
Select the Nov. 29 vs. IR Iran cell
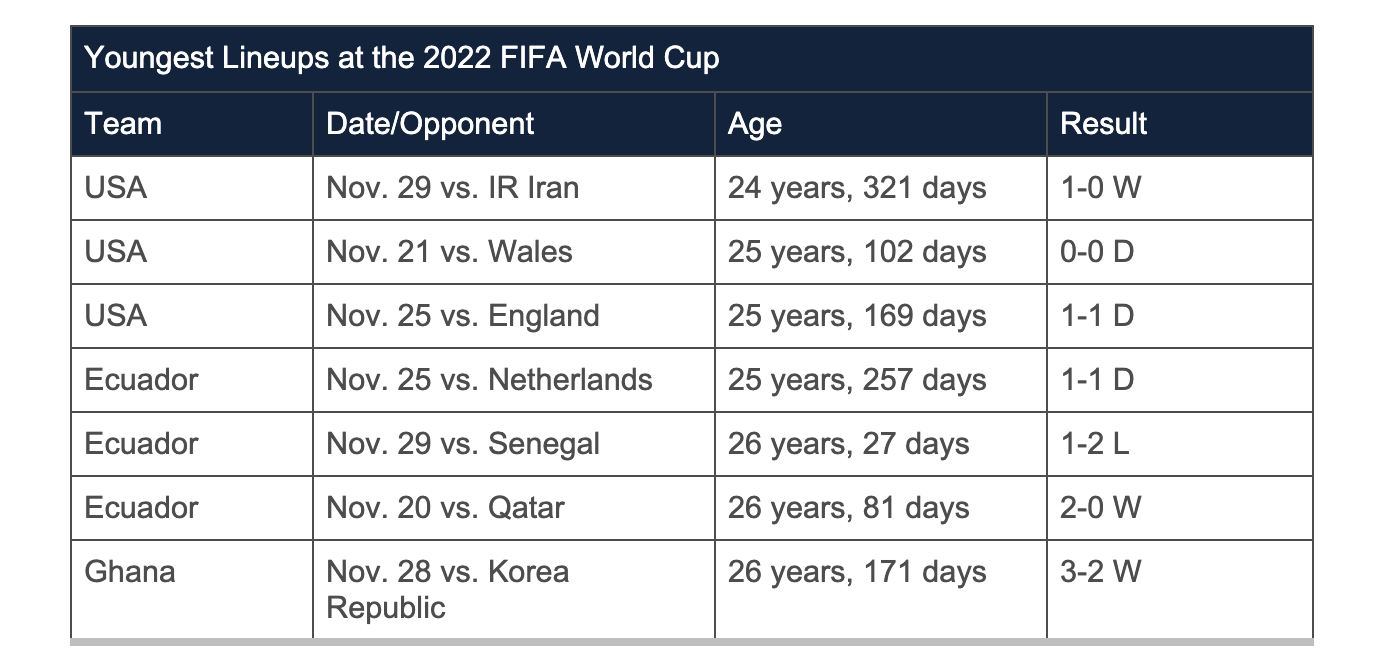(x=514, y=188)
